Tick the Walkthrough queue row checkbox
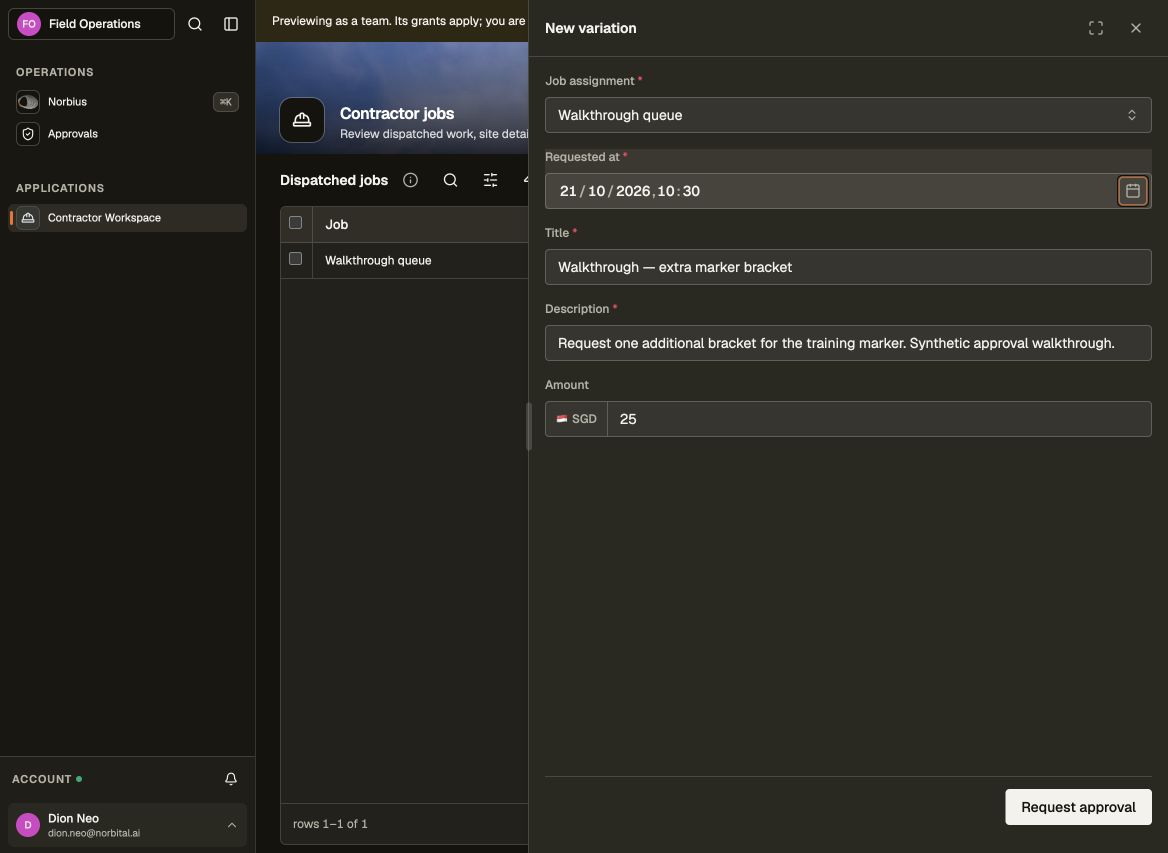 click(x=296, y=259)
